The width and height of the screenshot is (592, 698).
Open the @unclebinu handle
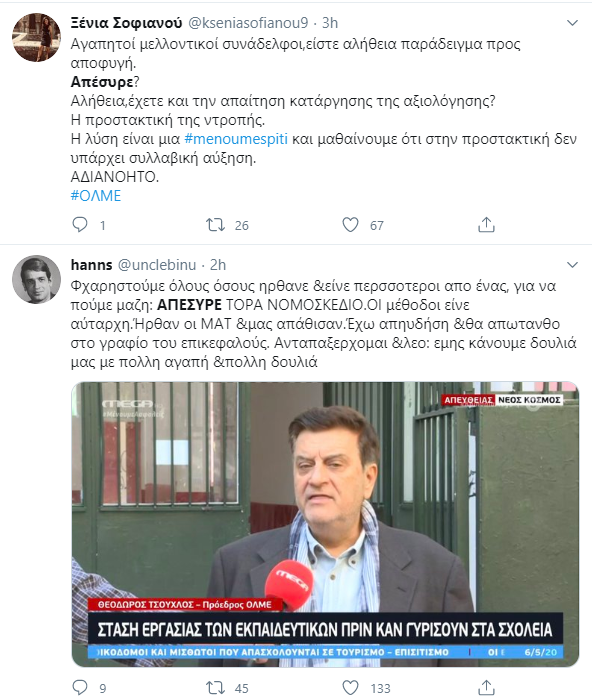pyautogui.click(x=157, y=265)
